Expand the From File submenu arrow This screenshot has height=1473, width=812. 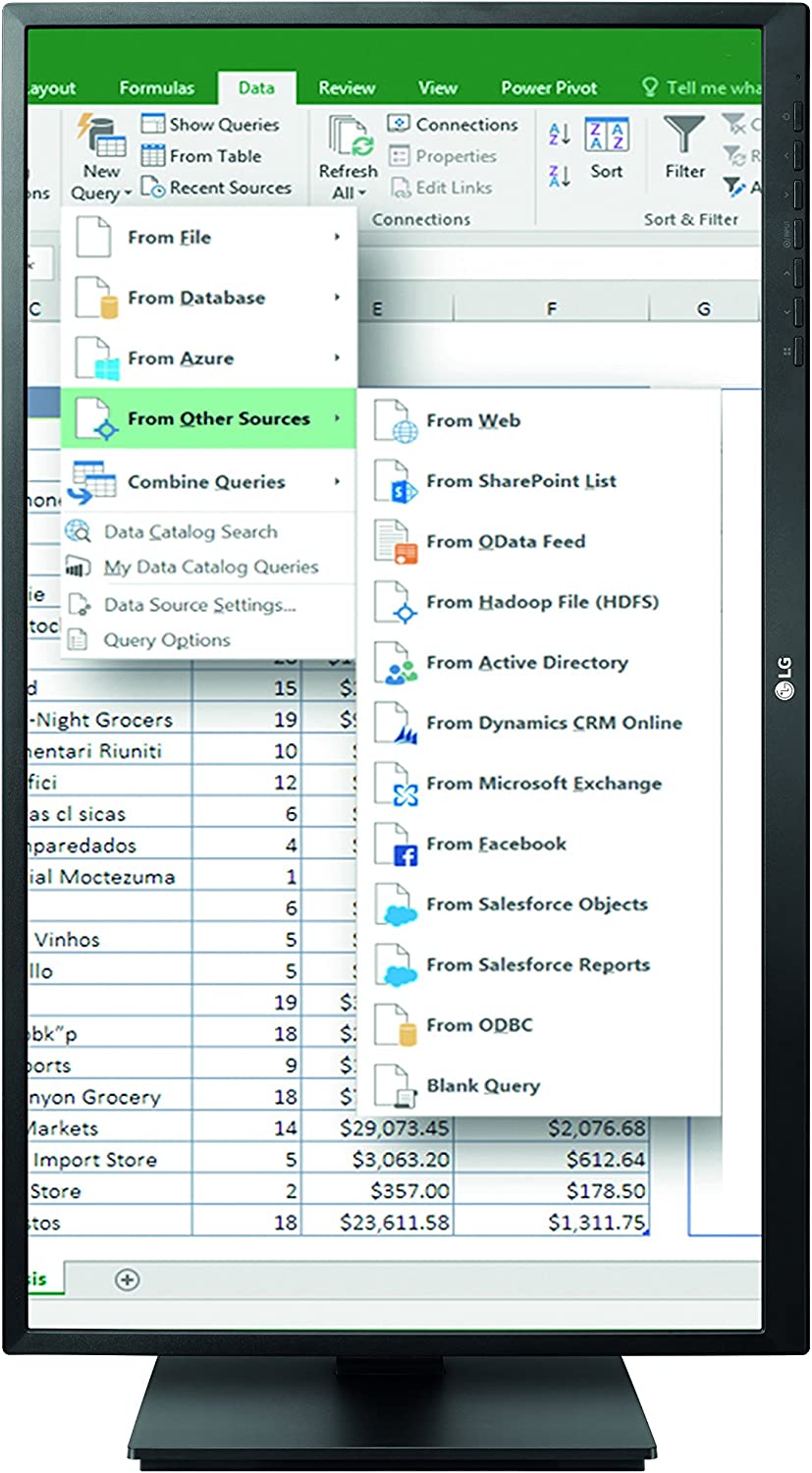coord(337,237)
